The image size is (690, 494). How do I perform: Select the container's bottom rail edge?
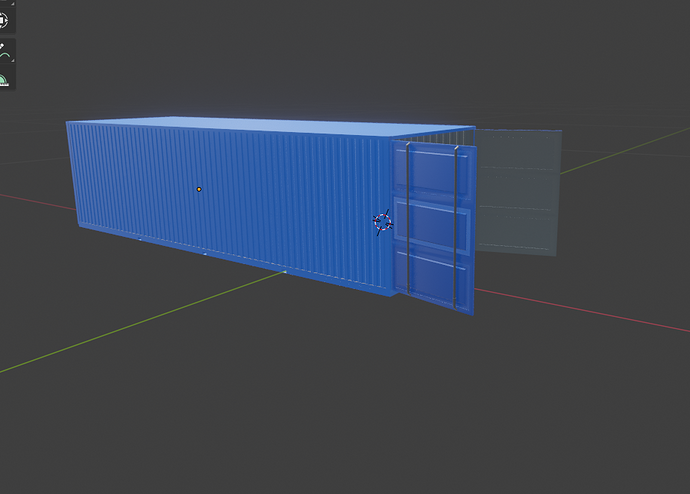pos(233,260)
